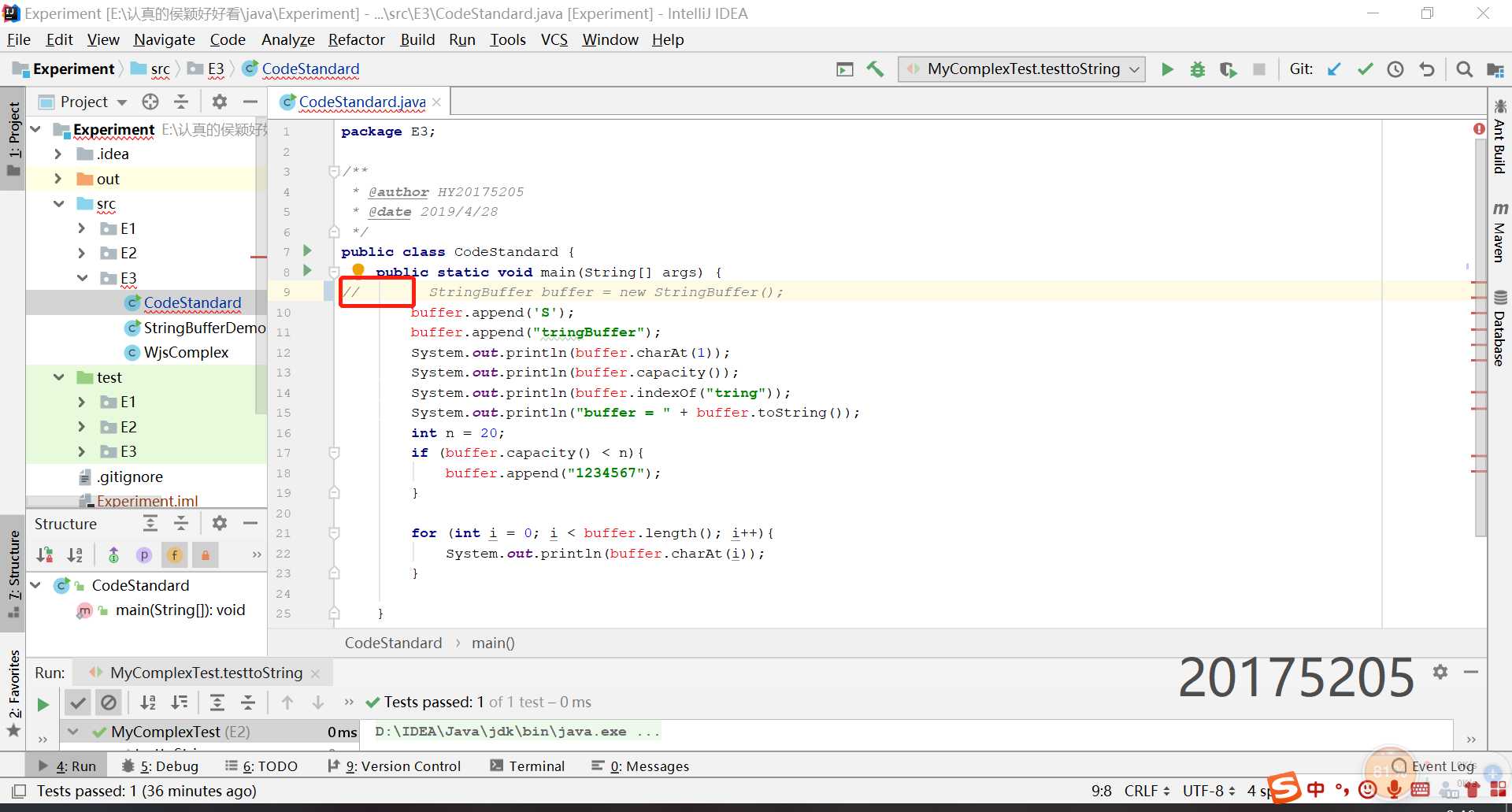Close the CodeStandard.java tab

click(x=436, y=102)
